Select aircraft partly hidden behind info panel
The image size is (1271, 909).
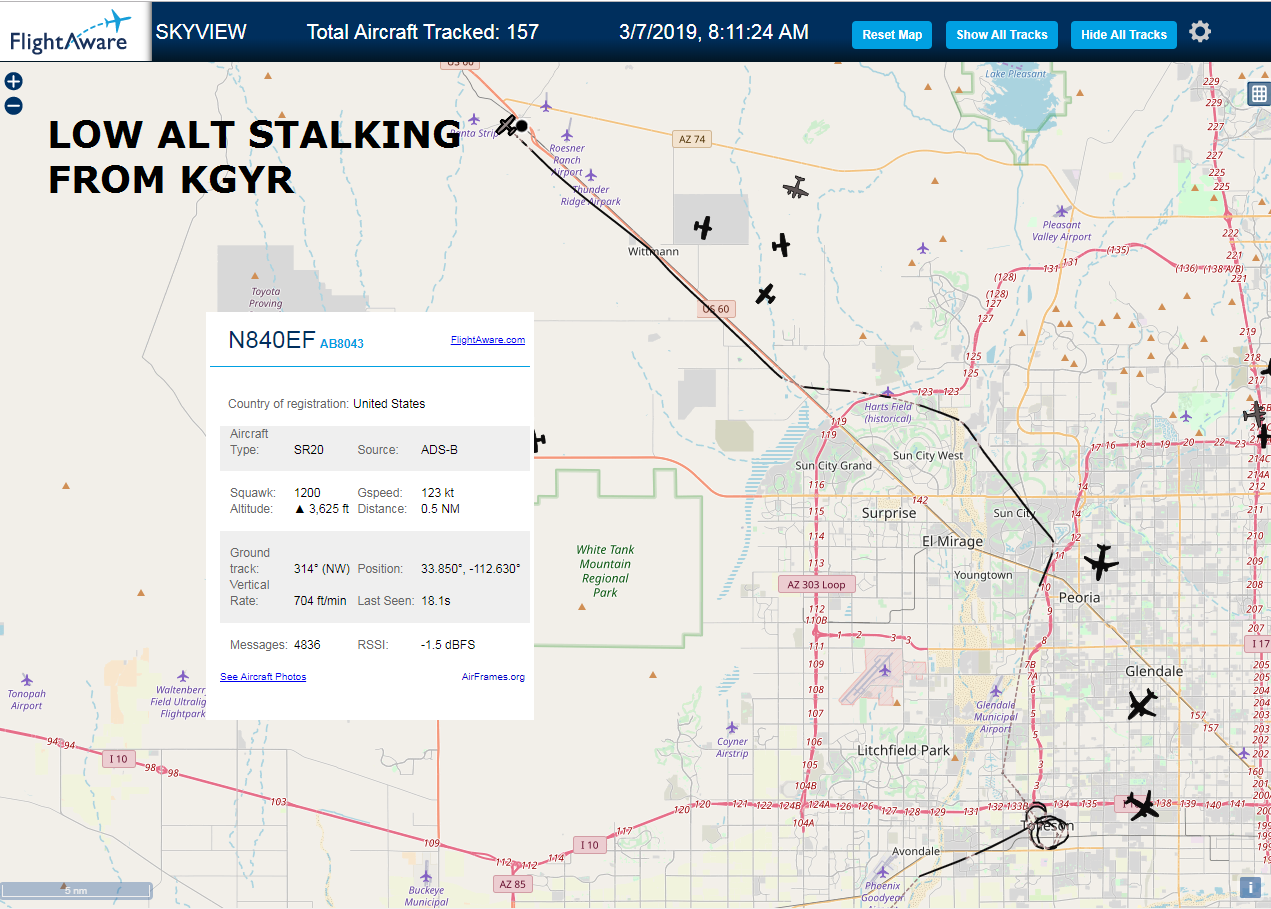pyautogui.click(x=540, y=440)
